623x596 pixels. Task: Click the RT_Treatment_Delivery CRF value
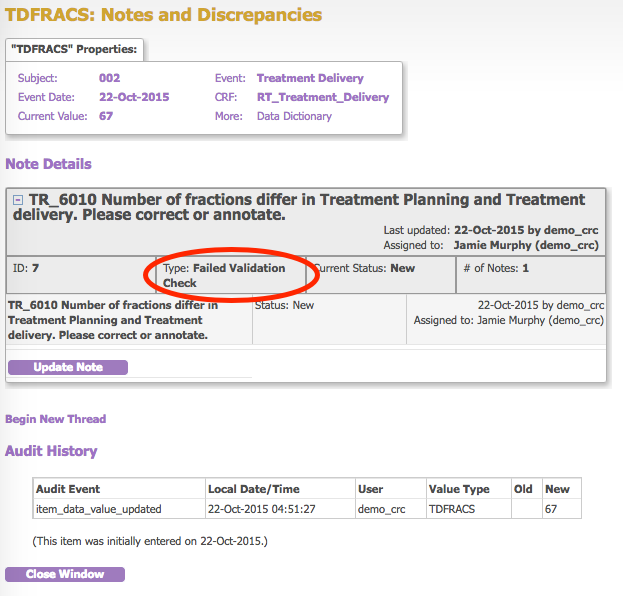[x=322, y=97]
